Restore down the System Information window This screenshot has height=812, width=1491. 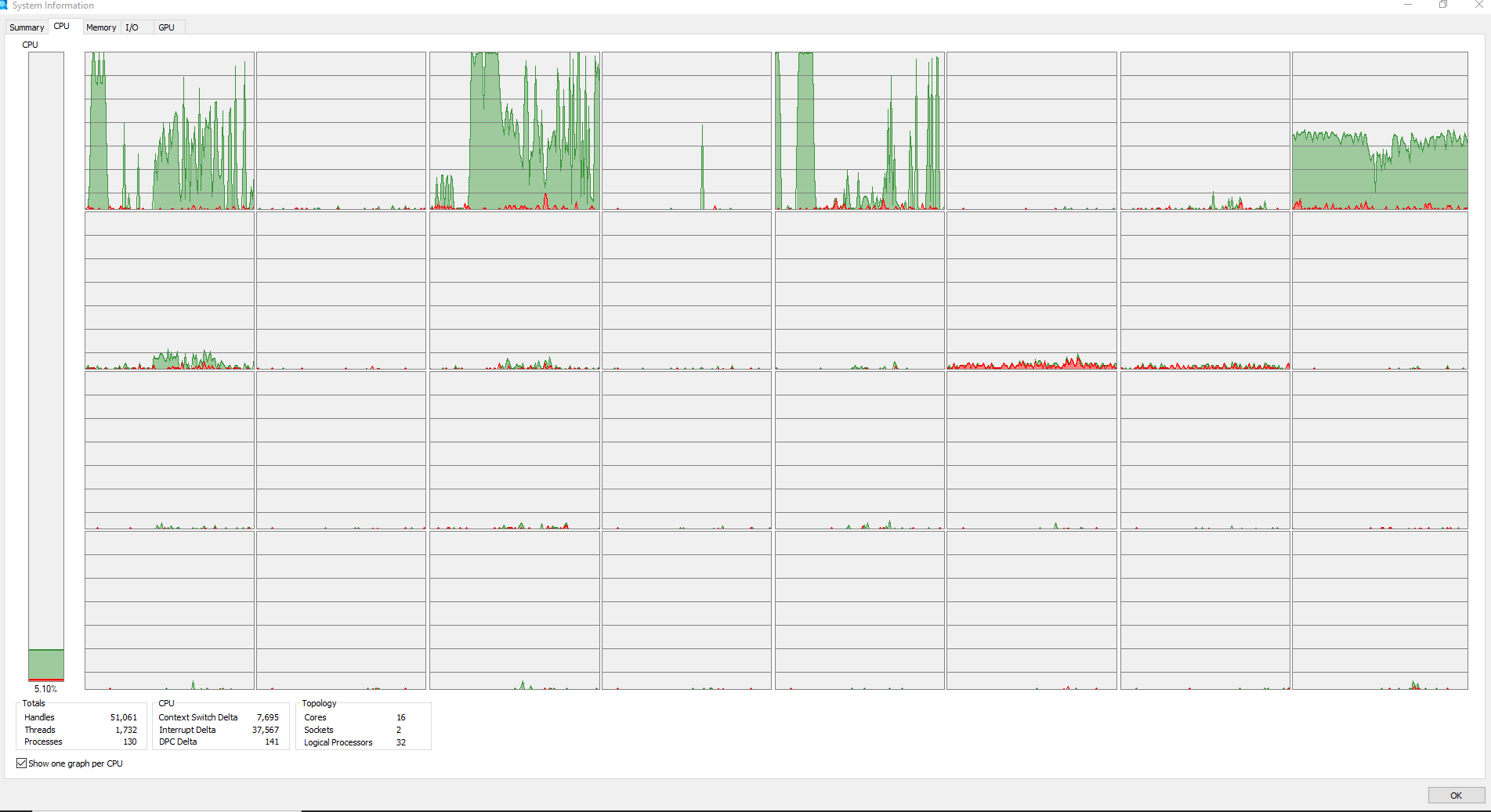coord(1443,5)
